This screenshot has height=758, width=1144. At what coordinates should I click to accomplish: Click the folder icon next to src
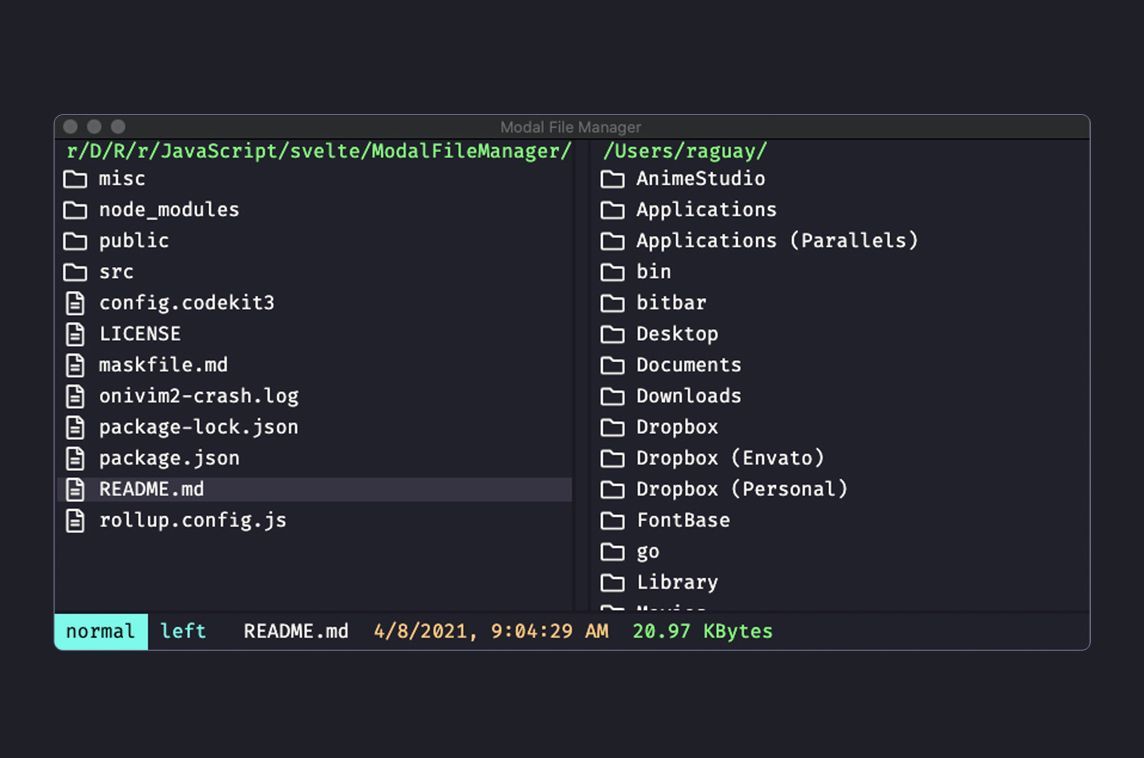click(74, 272)
